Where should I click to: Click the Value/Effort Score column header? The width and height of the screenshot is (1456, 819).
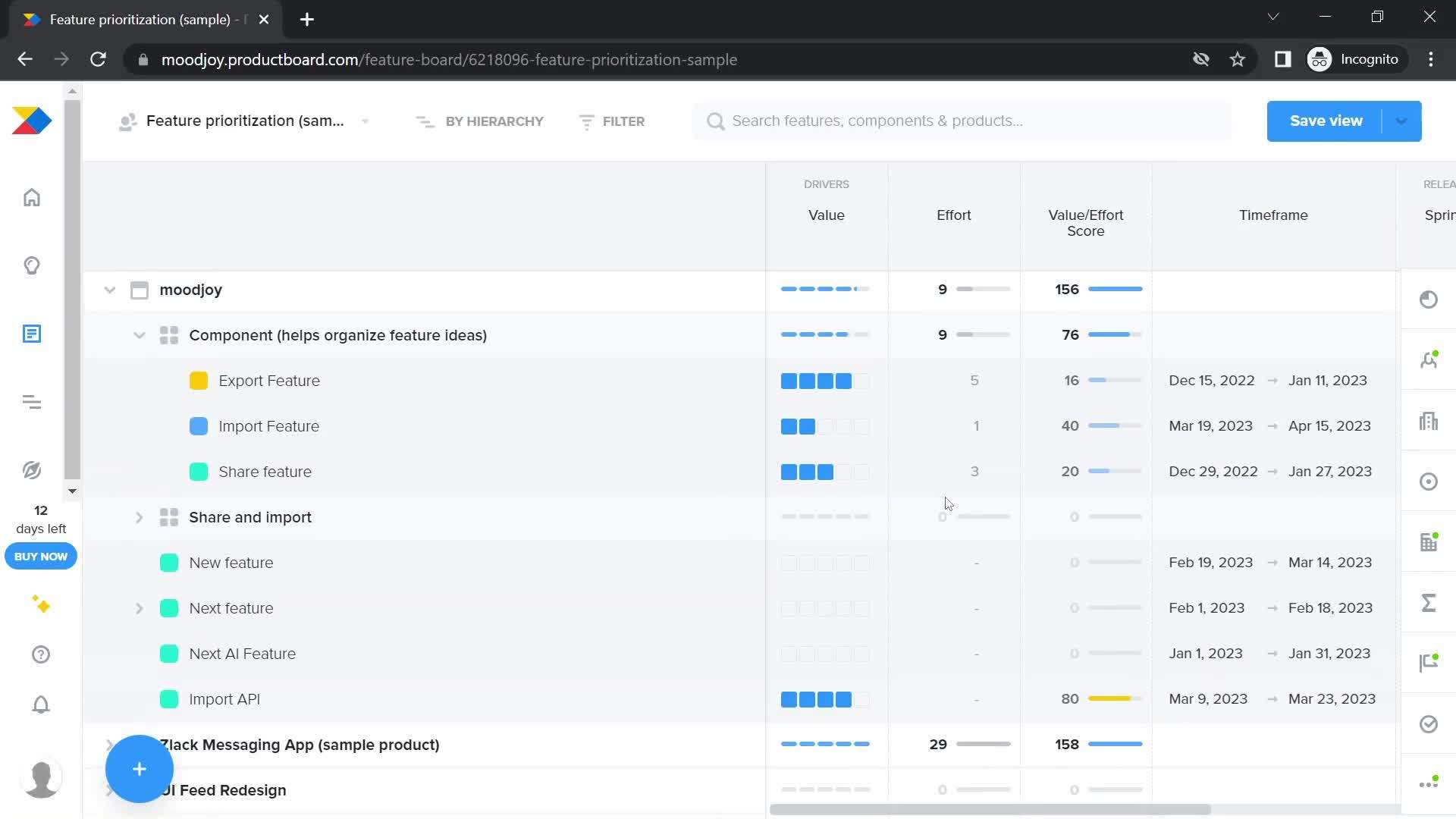point(1086,223)
